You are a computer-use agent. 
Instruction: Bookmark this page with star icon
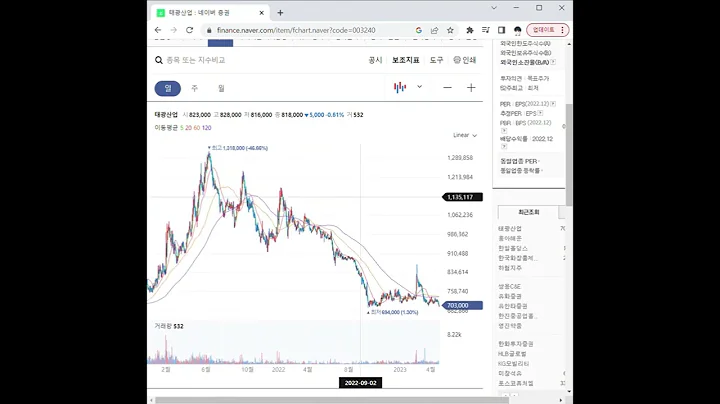point(450,30)
